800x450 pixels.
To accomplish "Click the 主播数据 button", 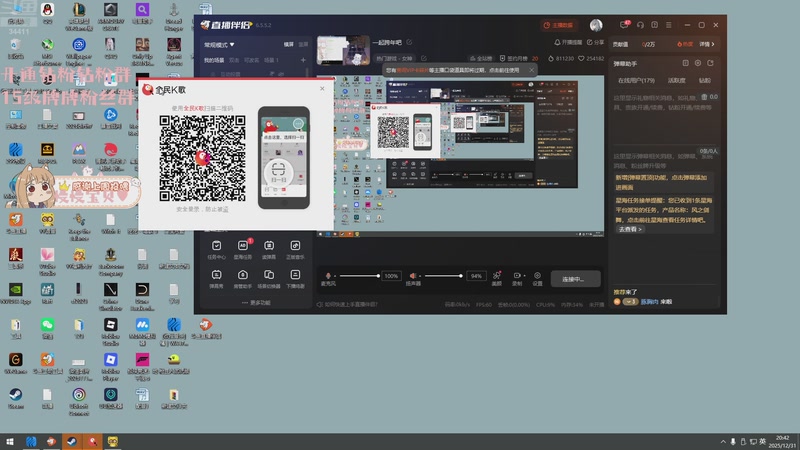I will tap(558, 25).
